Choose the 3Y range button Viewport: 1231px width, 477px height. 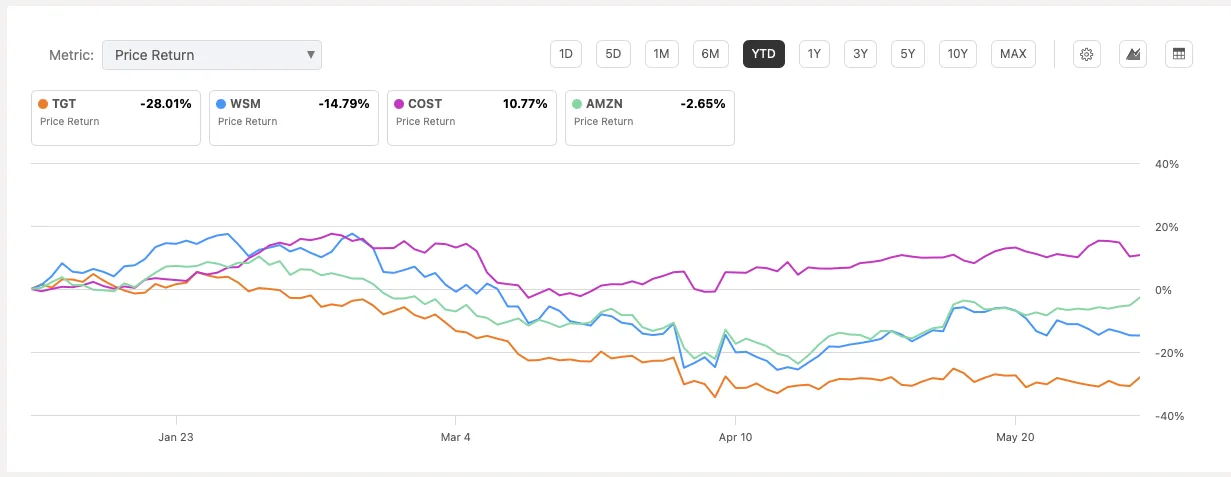860,54
